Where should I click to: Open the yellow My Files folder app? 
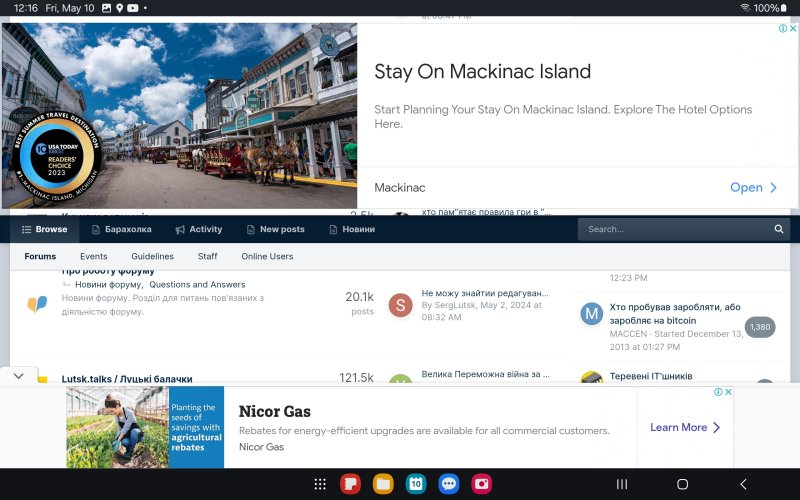[383, 484]
